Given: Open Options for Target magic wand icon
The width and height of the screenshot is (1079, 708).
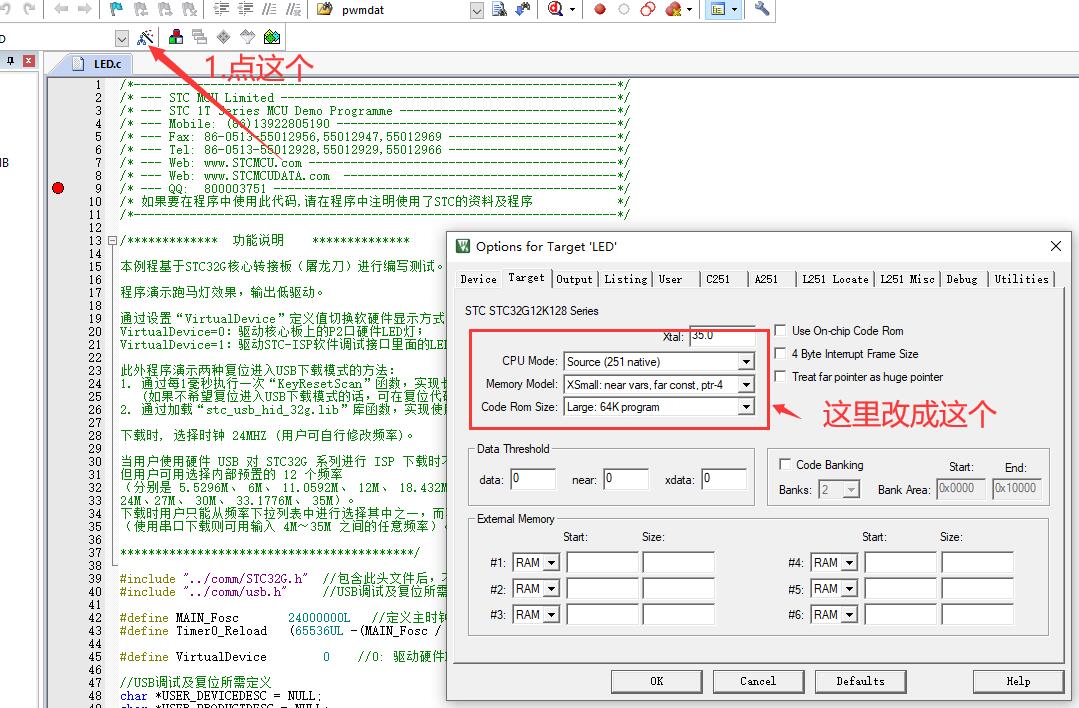Looking at the screenshot, I should click(x=145, y=38).
